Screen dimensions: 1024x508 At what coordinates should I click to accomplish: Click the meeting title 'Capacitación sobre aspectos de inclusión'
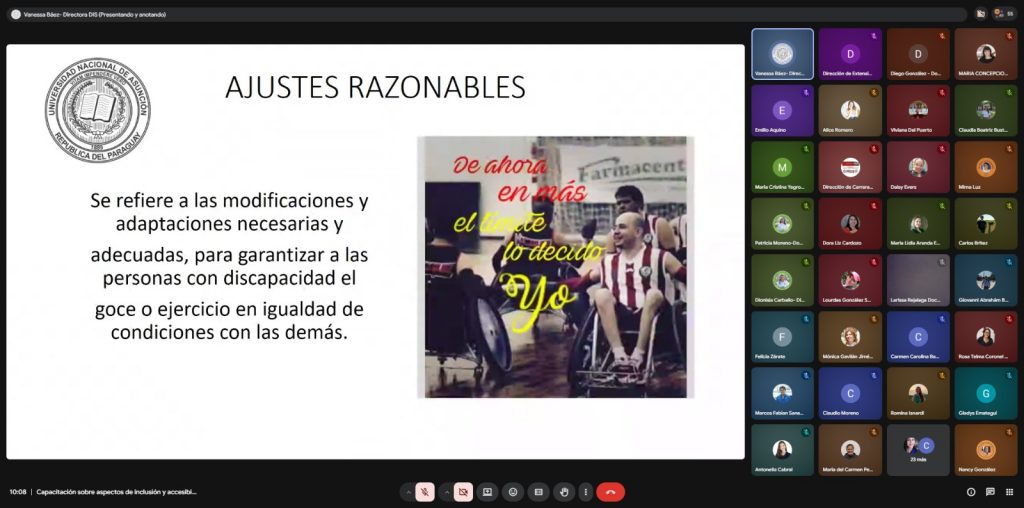(116, 492)
